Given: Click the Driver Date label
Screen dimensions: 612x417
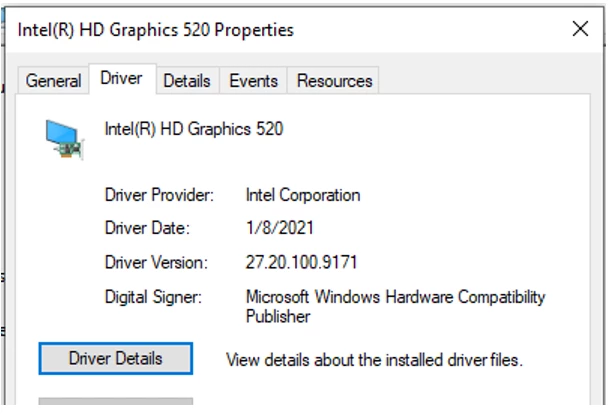Looking at the screenshot, I should pyautogui.click(x=147, y=228).
